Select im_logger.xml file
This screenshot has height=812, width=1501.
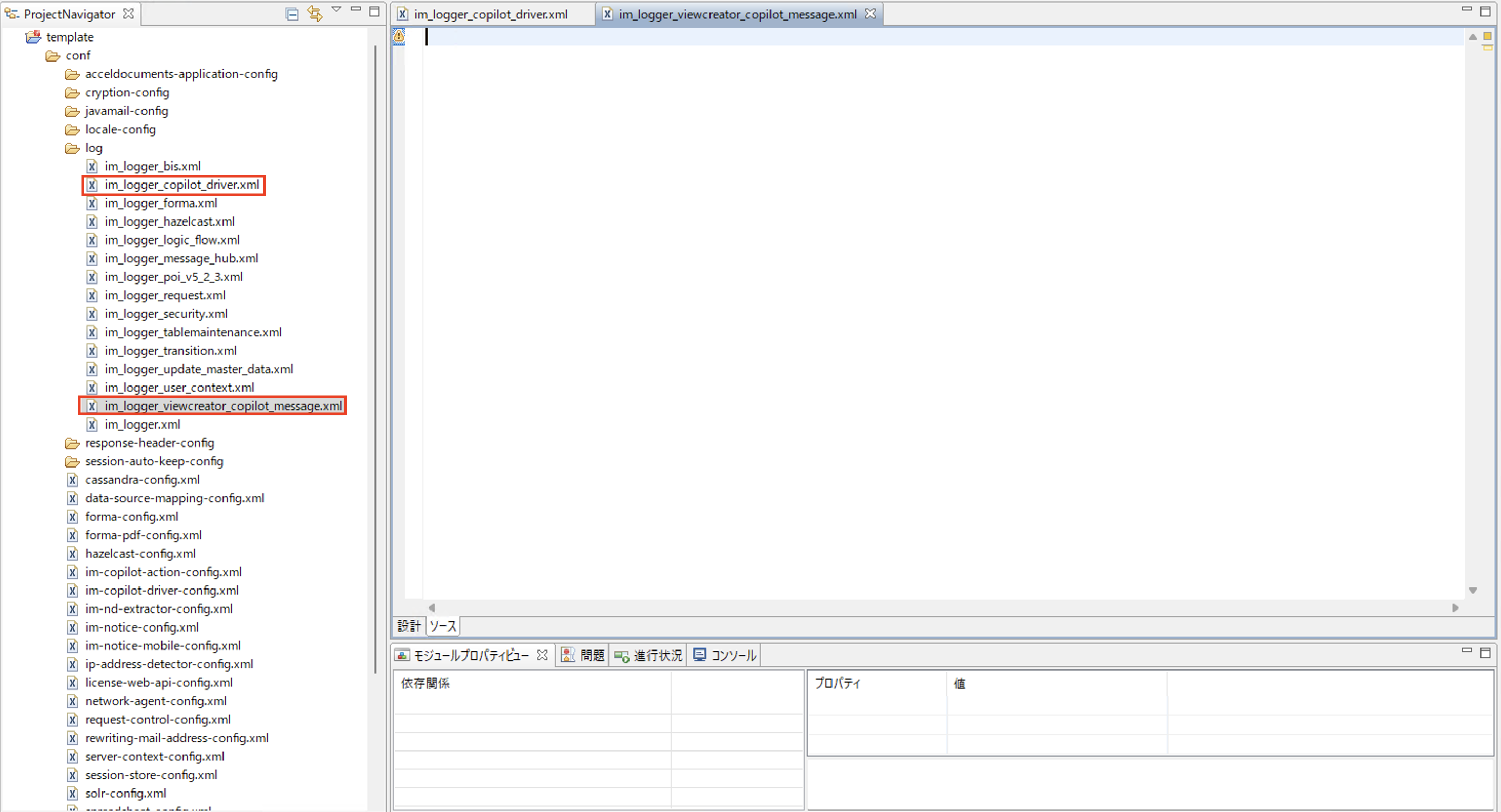[142, 424]
